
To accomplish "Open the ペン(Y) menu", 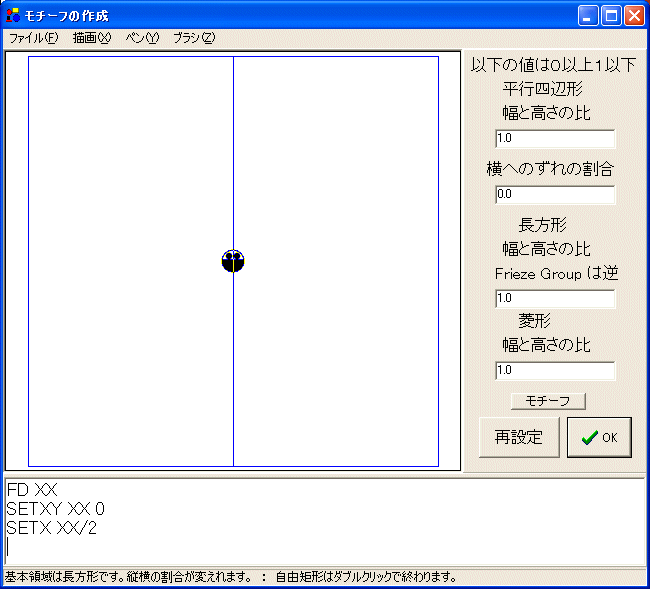I will coord(142,38).
